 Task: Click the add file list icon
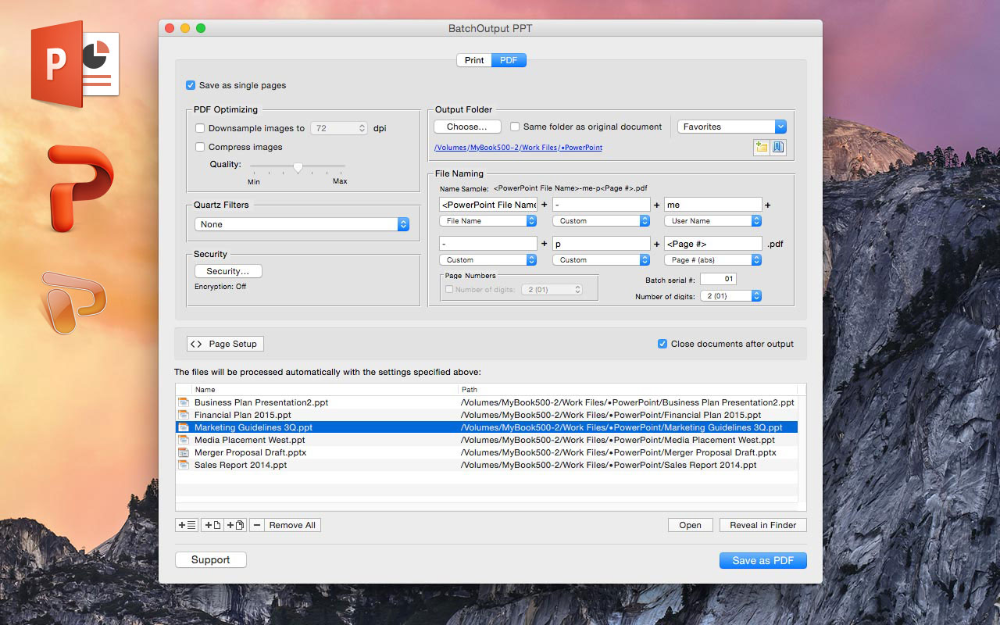click(x=186, y=524)
